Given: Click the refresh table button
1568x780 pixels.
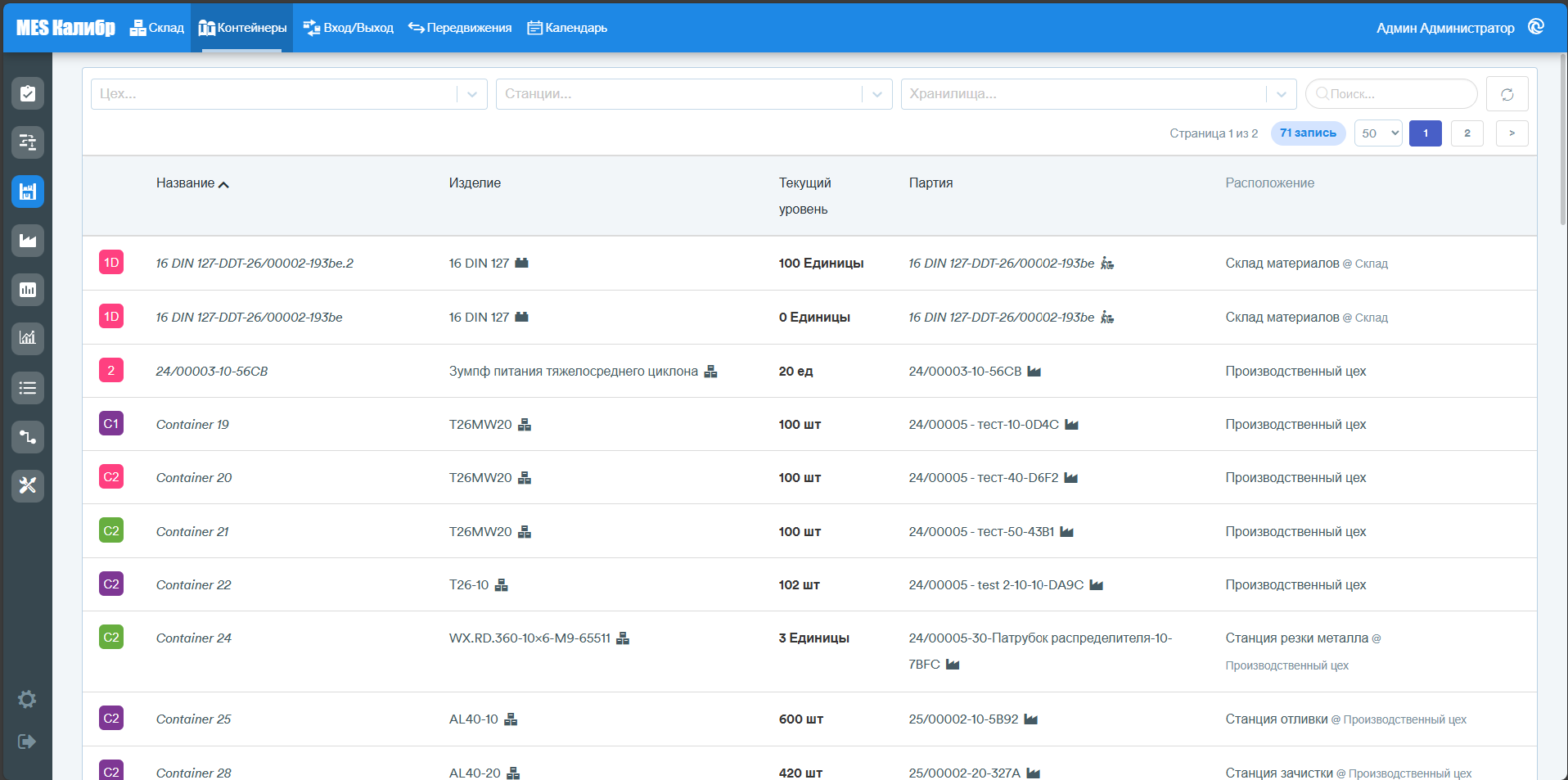Looking at the screenshot, I should [x=1507, y=94].
